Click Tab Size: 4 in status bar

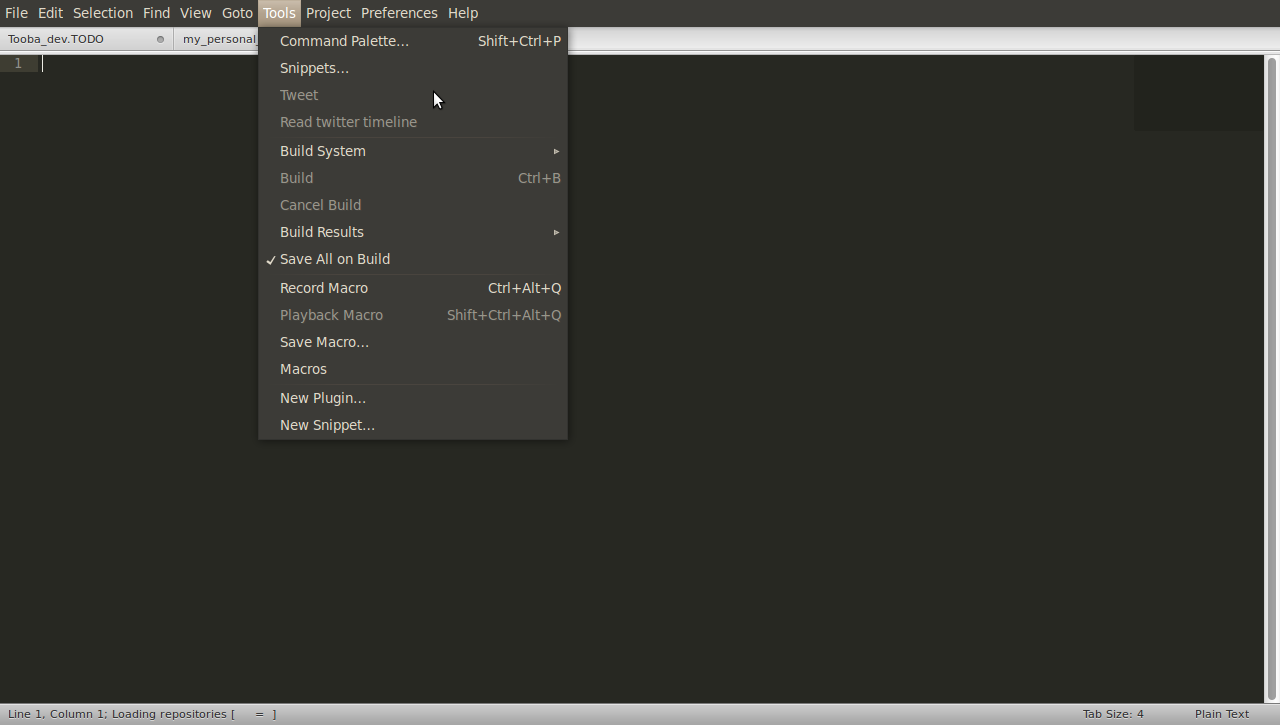coord(1112,714)
